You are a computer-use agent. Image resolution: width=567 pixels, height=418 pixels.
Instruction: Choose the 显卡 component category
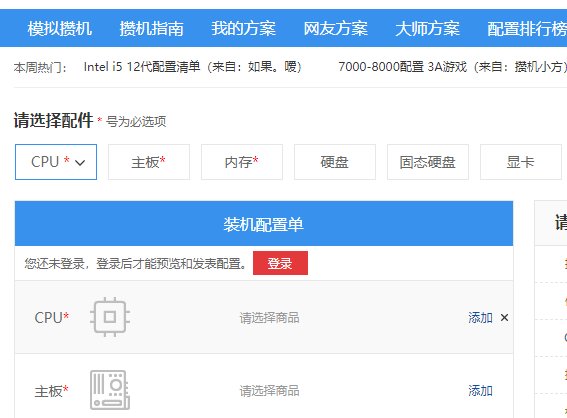coord(521,162)
